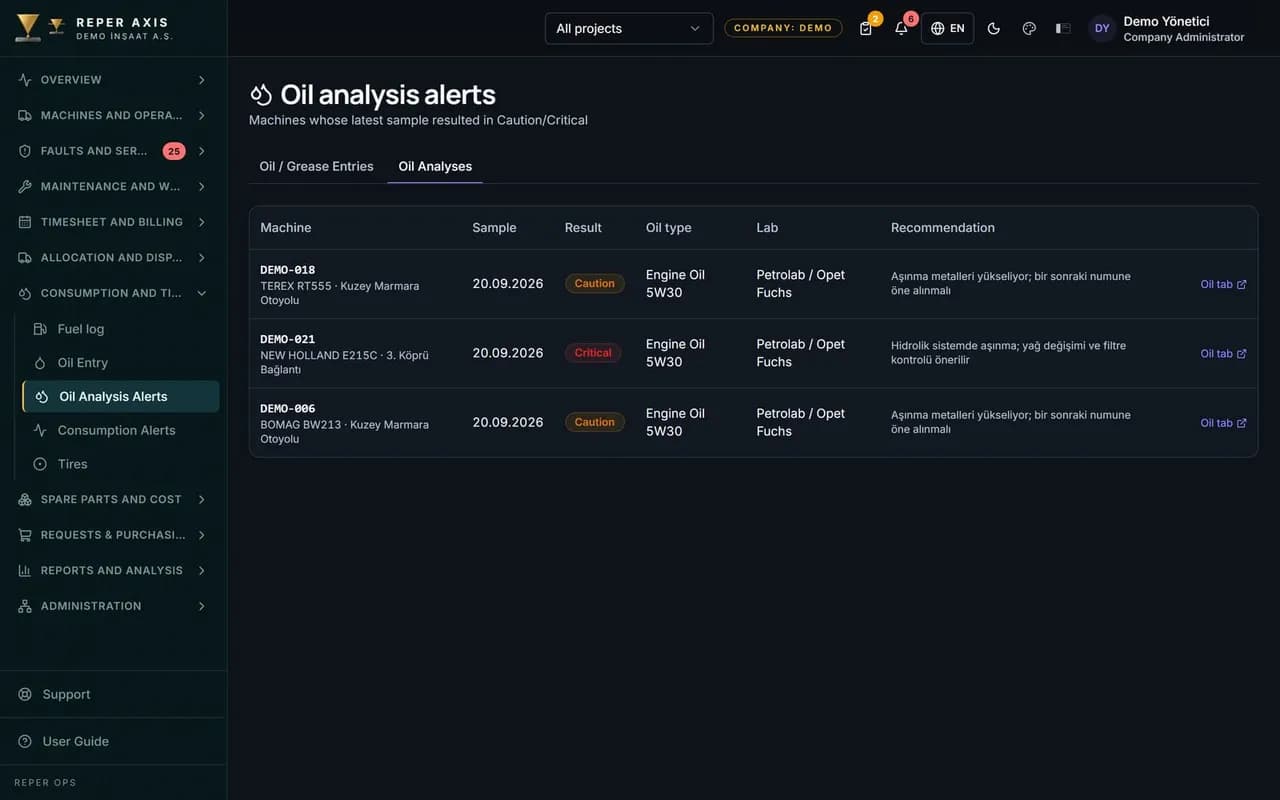Open Oil Analysis Alerts menu item

[121, 396]
